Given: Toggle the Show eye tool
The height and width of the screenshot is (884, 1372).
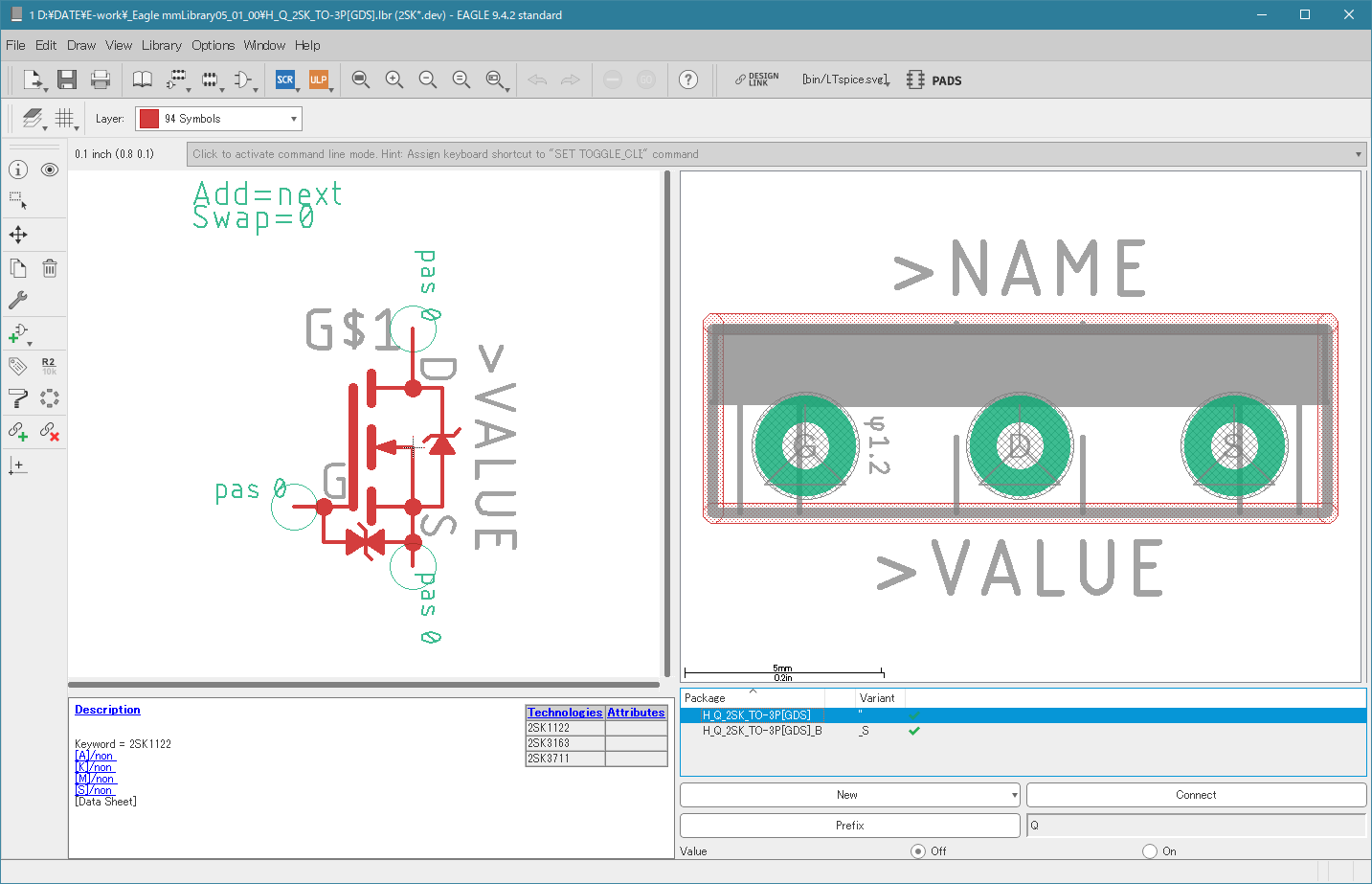Looking at the screenshot, I should (50, 170).
